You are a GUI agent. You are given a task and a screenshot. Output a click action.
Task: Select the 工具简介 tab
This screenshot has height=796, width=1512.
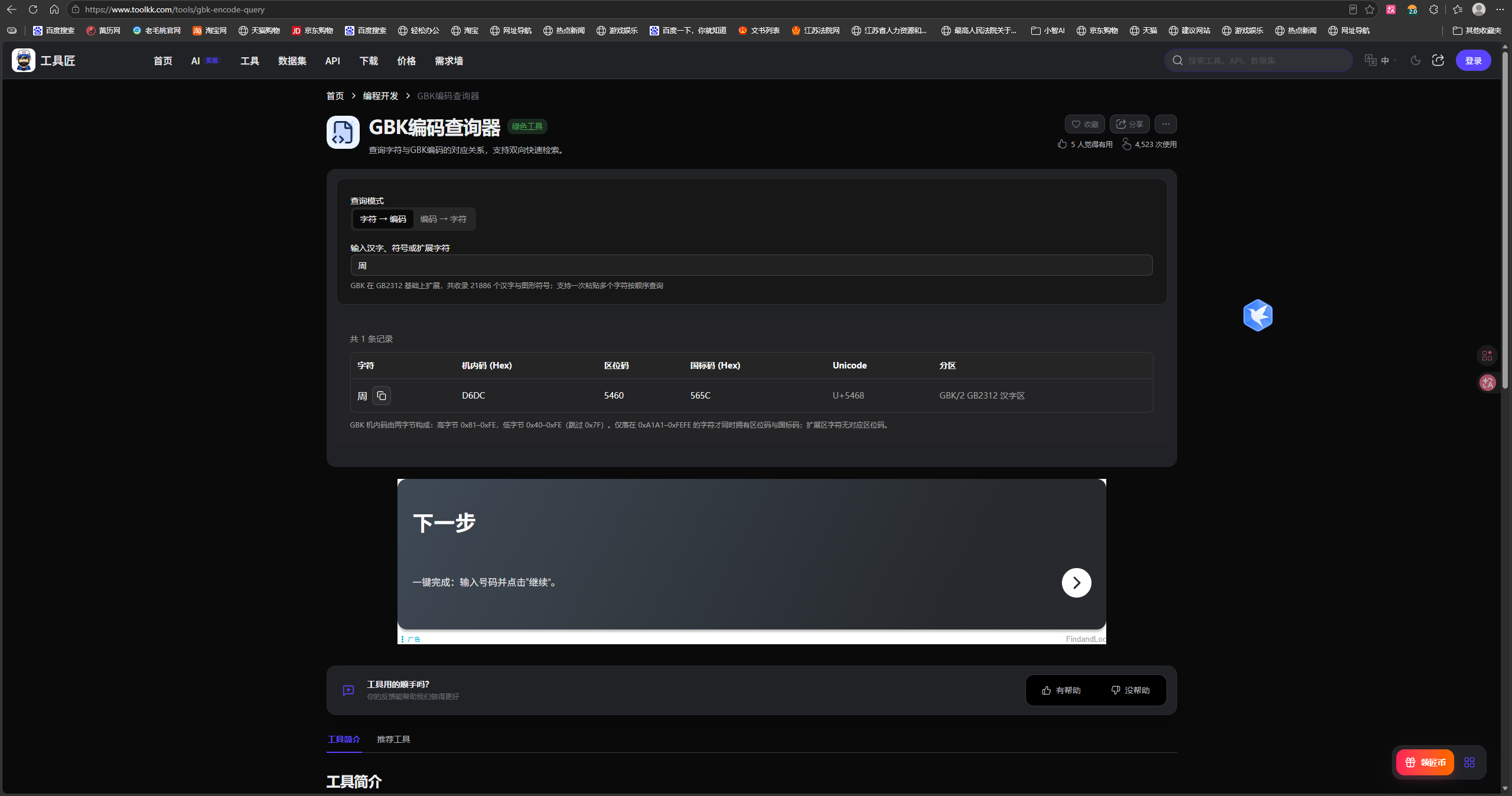[344, 739]
